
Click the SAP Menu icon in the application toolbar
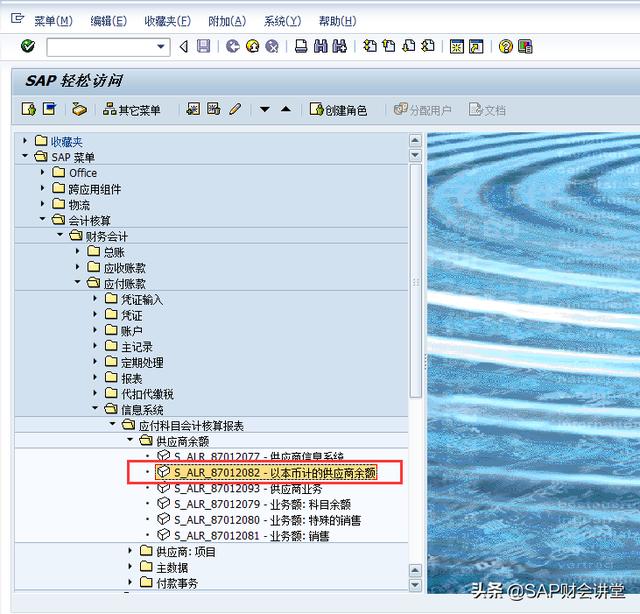click(49, 109)
